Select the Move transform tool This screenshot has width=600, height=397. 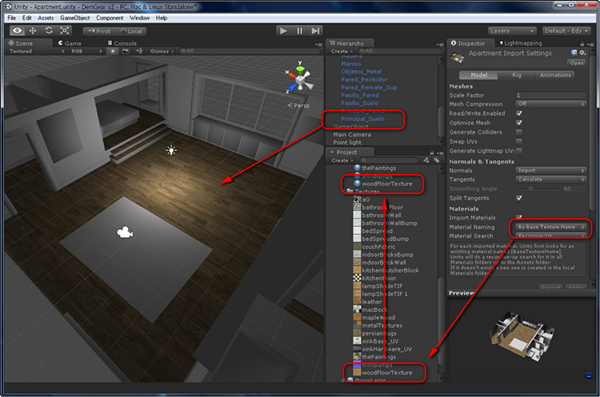click(x=33, y=31)
